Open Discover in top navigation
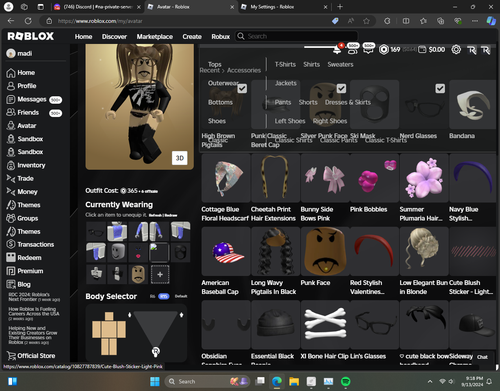 coord(114,36)
